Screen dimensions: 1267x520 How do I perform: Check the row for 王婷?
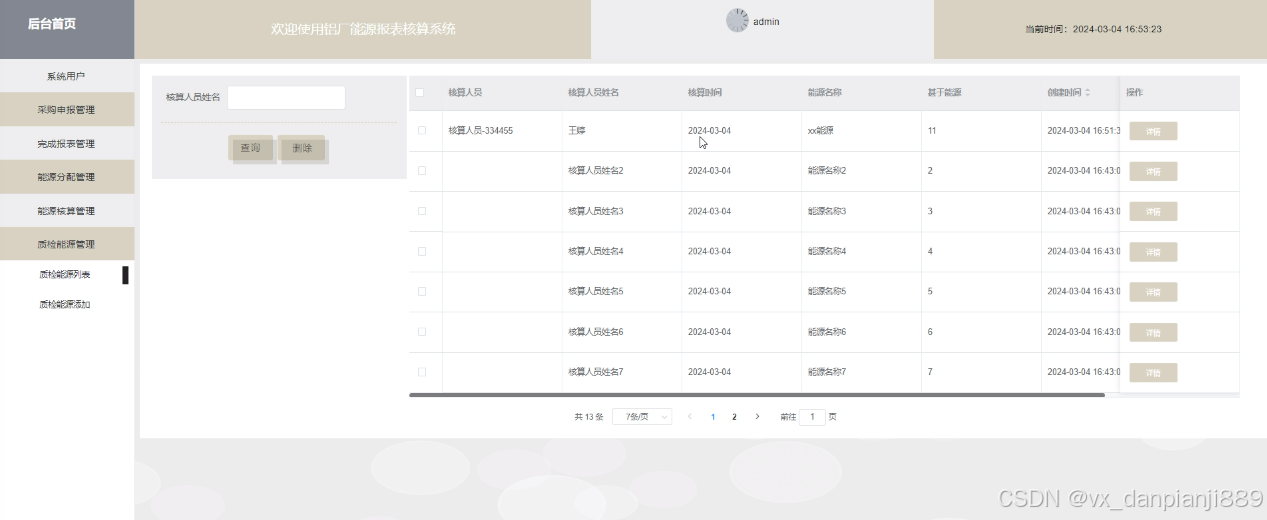click(x=422, y=131)
